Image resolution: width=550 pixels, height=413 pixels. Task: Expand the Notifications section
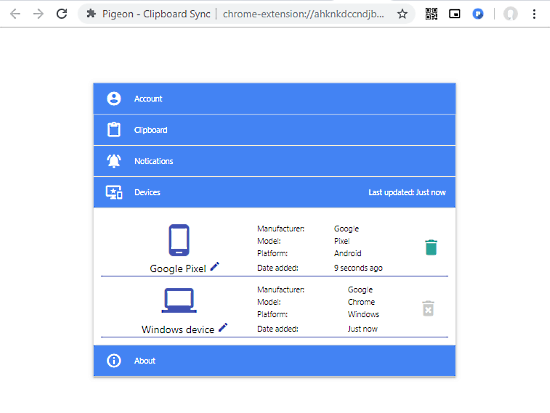pyautogui.click(x=274, y=161)
